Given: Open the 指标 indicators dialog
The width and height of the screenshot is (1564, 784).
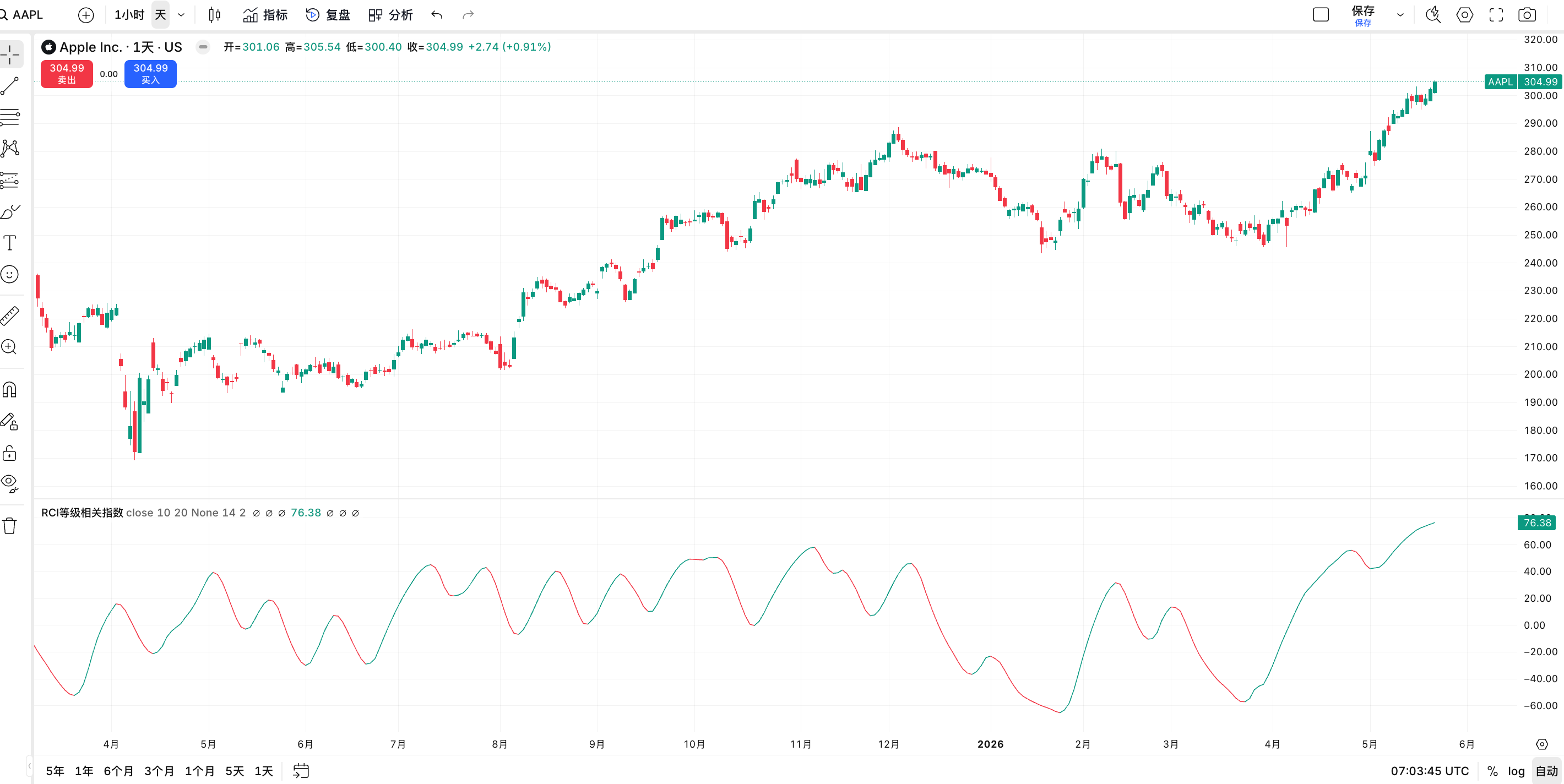Looking at the screenshot, I should [x=265, y=15].
